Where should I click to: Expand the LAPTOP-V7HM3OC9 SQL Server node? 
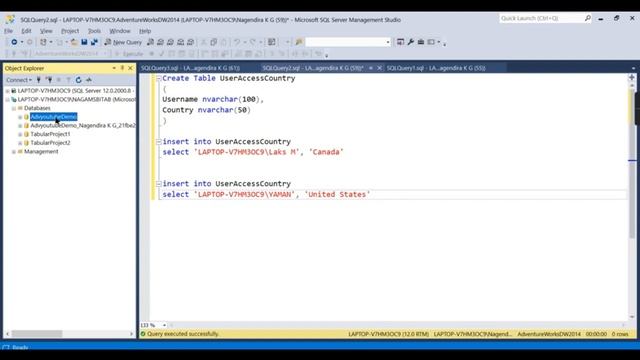coord(7,91)
